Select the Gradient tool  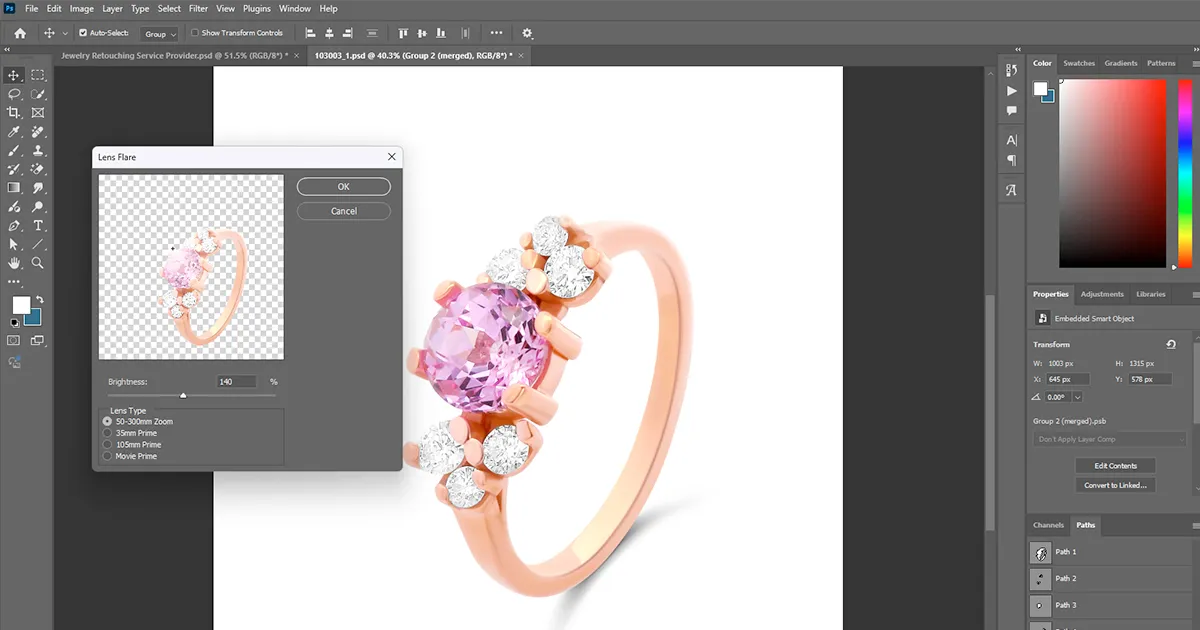[x=14, y=188]
